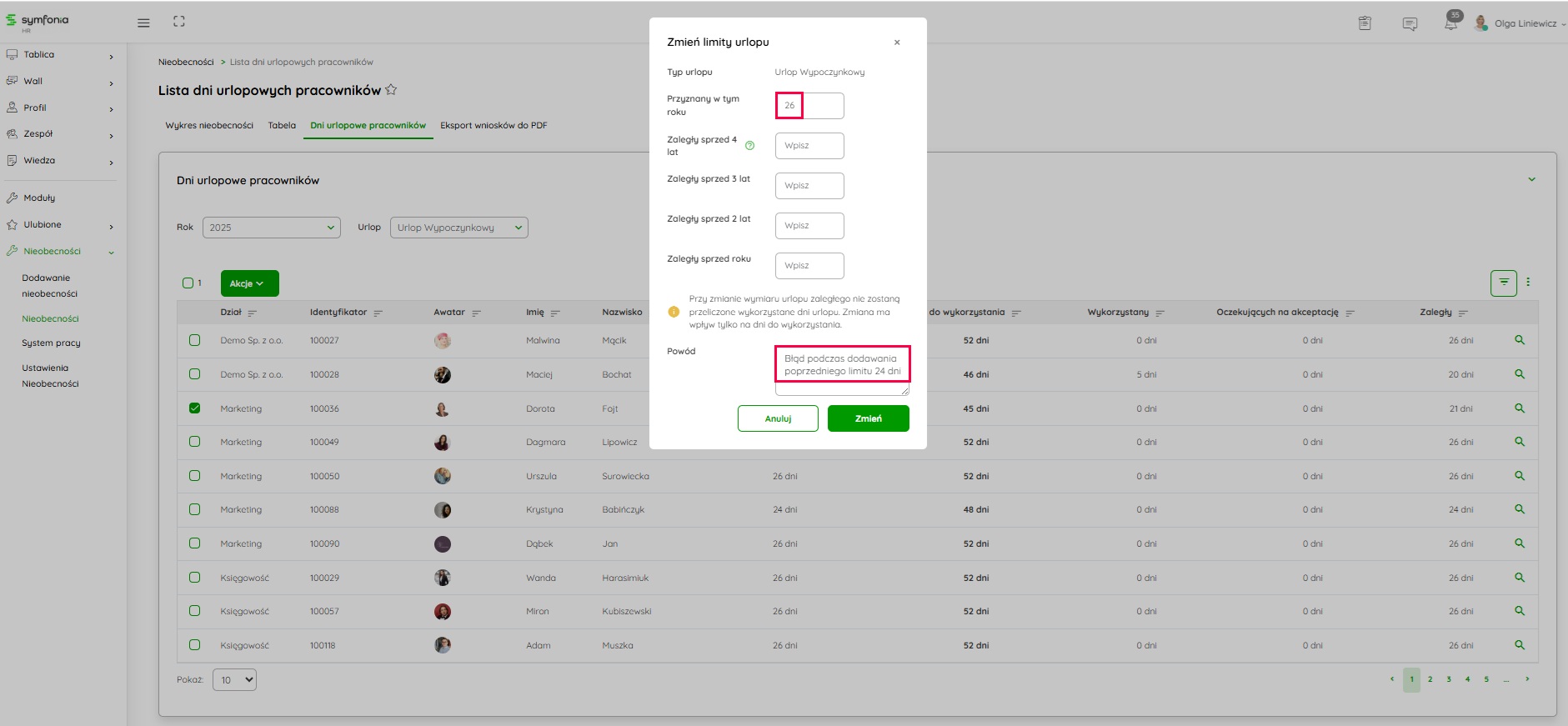Check the Maciej Bochat row checkbox
Viewport: 1568px width, 726px height.
[x=194, y=374]
